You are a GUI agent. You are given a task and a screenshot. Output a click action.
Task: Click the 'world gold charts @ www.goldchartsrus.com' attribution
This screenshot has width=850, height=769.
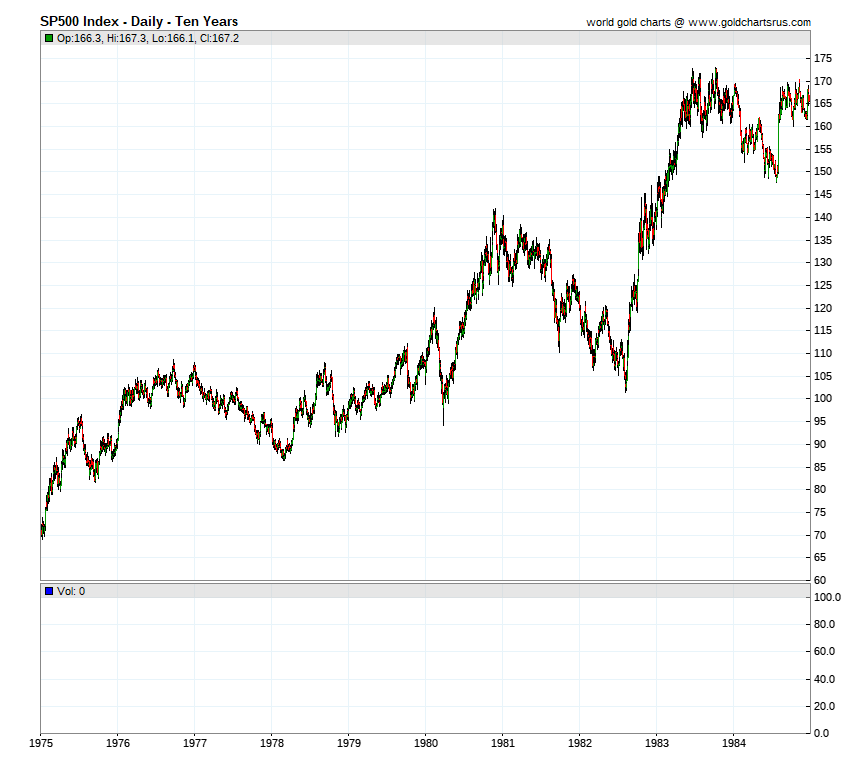tap(699, 22)
